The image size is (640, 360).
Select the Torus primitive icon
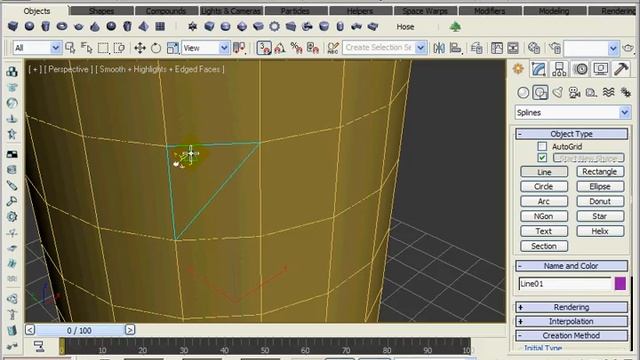click(x=62, y=27)
